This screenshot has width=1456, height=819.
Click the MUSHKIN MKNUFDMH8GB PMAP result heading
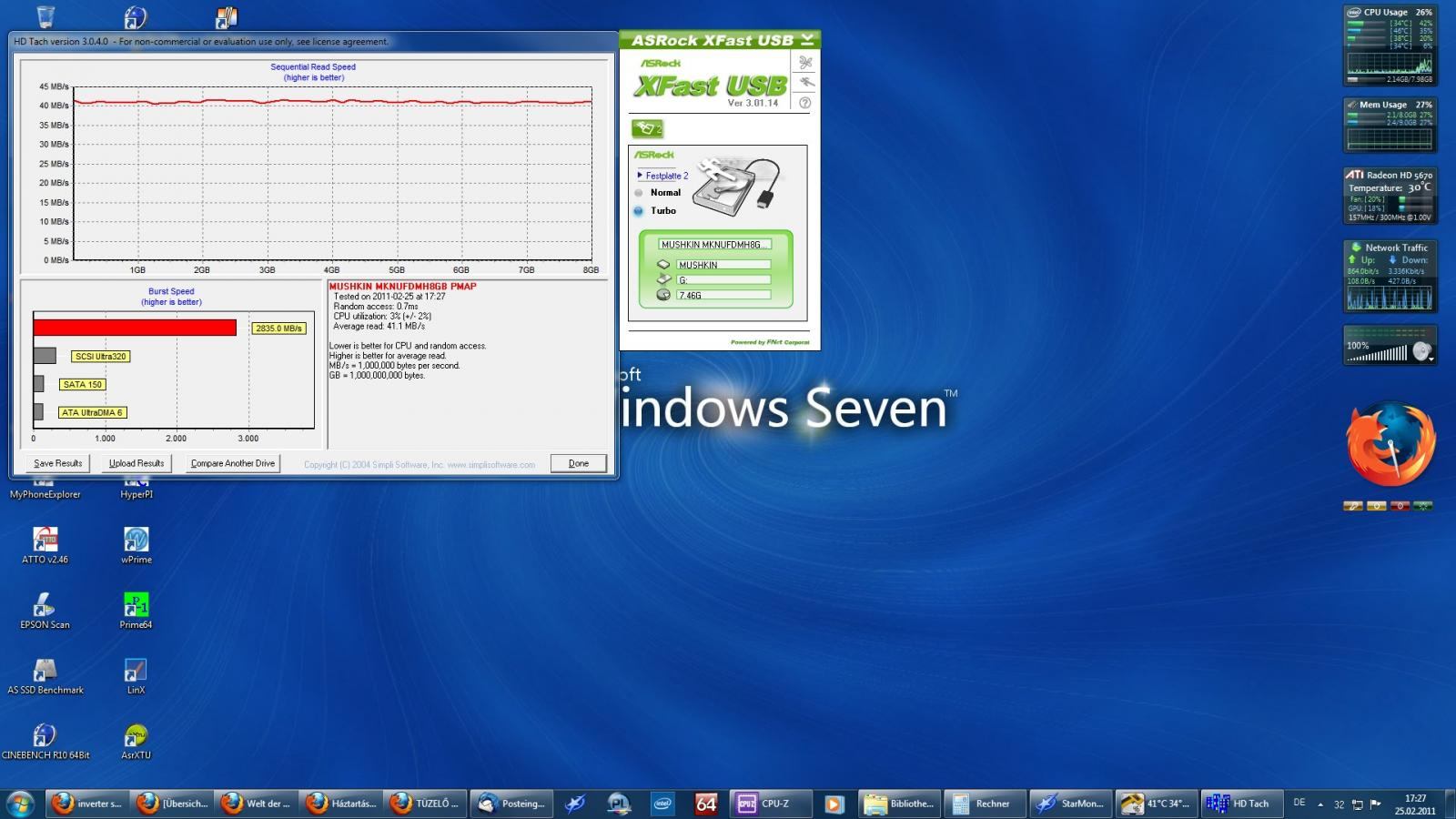click(x=402, y=287)
